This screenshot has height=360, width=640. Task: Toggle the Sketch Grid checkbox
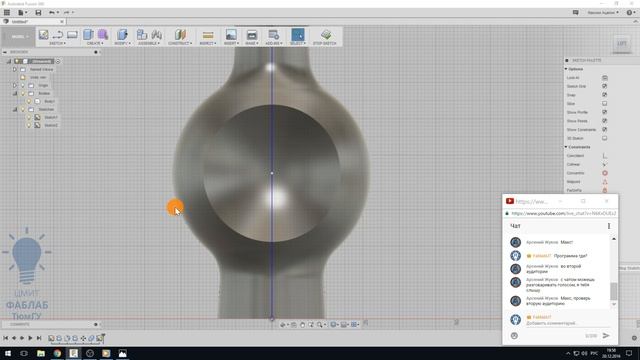(604, 86)
